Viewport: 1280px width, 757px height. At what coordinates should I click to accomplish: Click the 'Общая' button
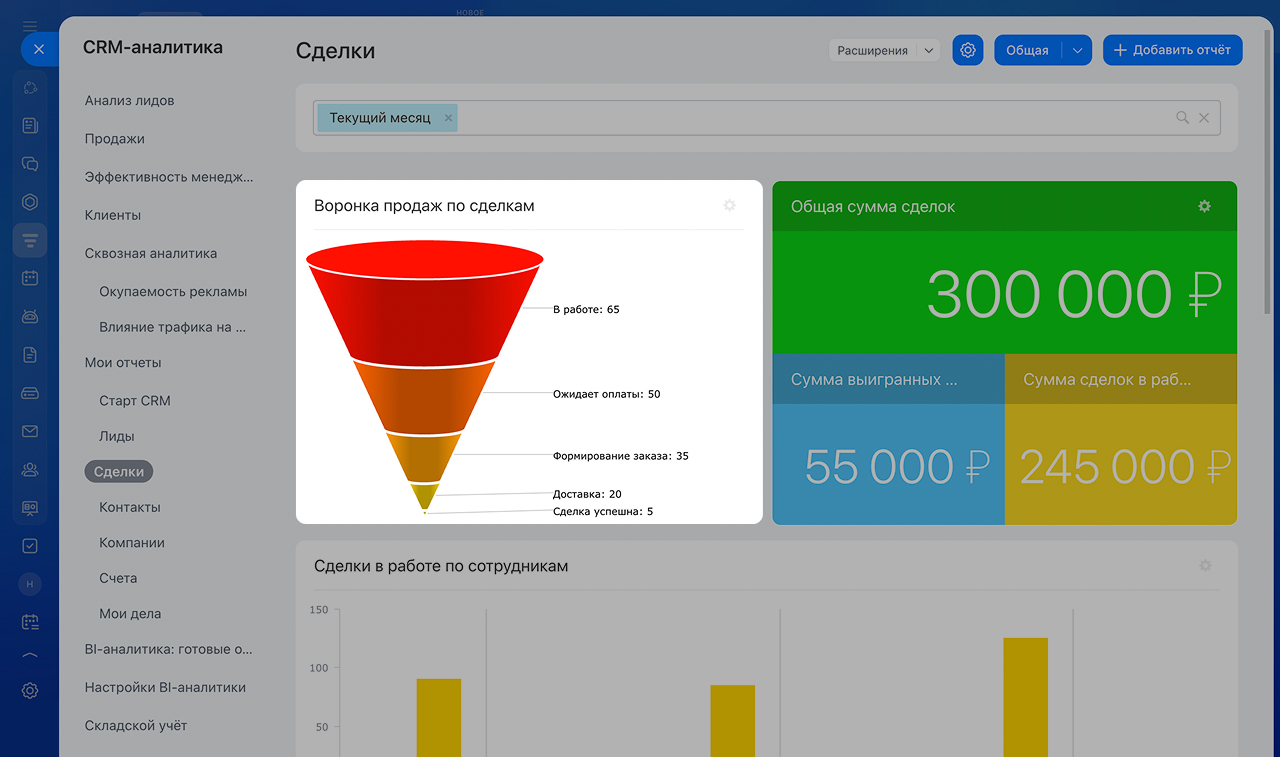point(1027,50)
